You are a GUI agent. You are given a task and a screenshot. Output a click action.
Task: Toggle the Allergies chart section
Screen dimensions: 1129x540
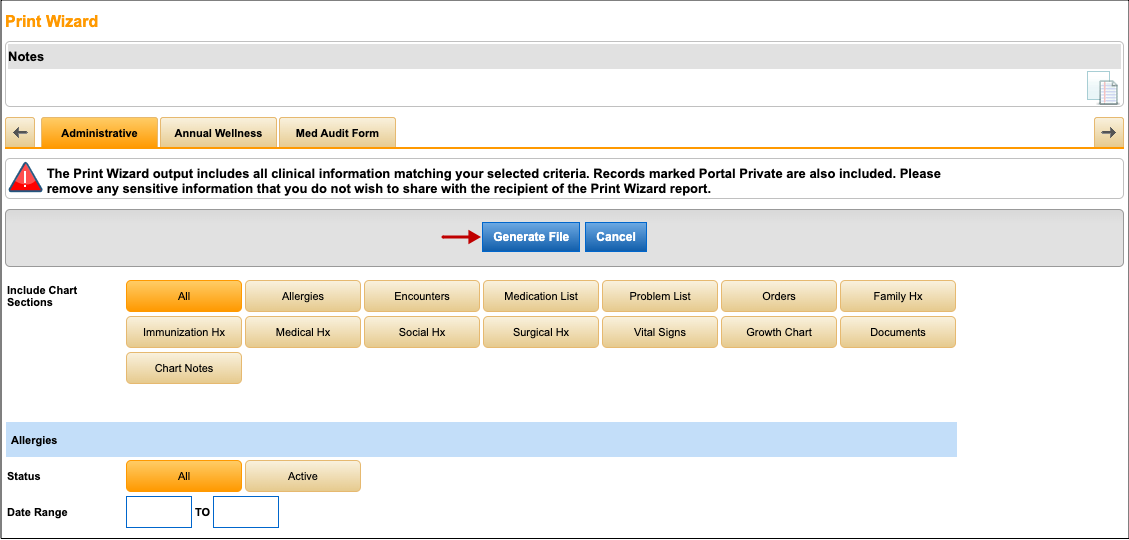tap(303, 296)
